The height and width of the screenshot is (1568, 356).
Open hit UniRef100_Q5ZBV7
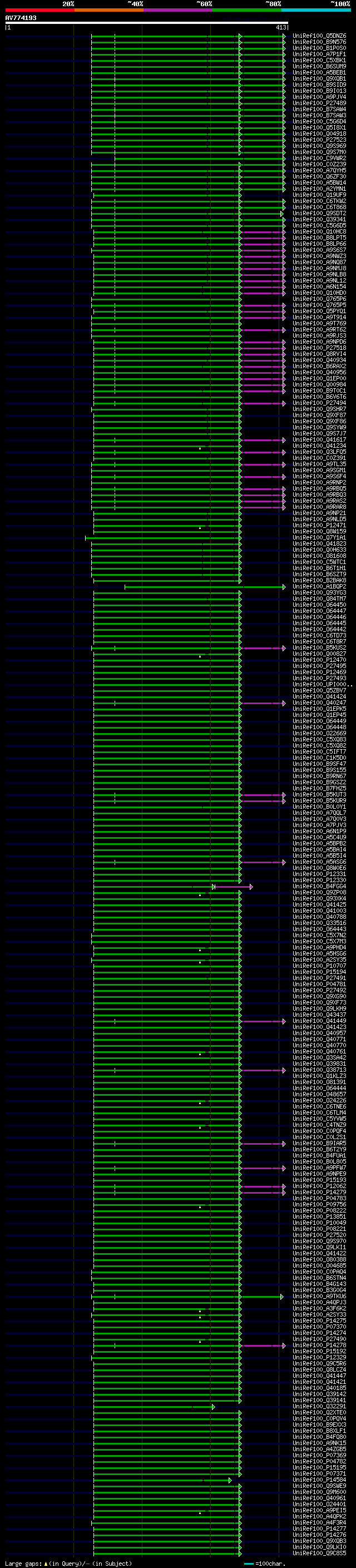tap(319, 691)
